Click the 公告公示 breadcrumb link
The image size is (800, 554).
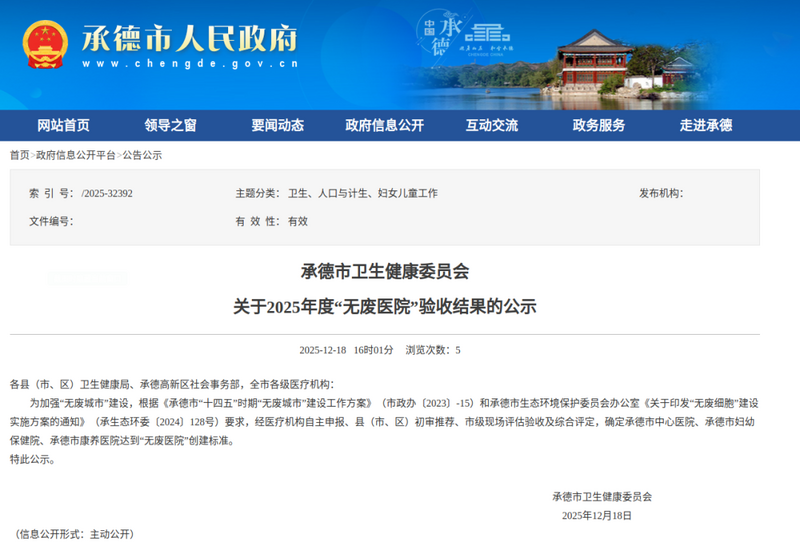pyautogui.click(x=142, y=155)
